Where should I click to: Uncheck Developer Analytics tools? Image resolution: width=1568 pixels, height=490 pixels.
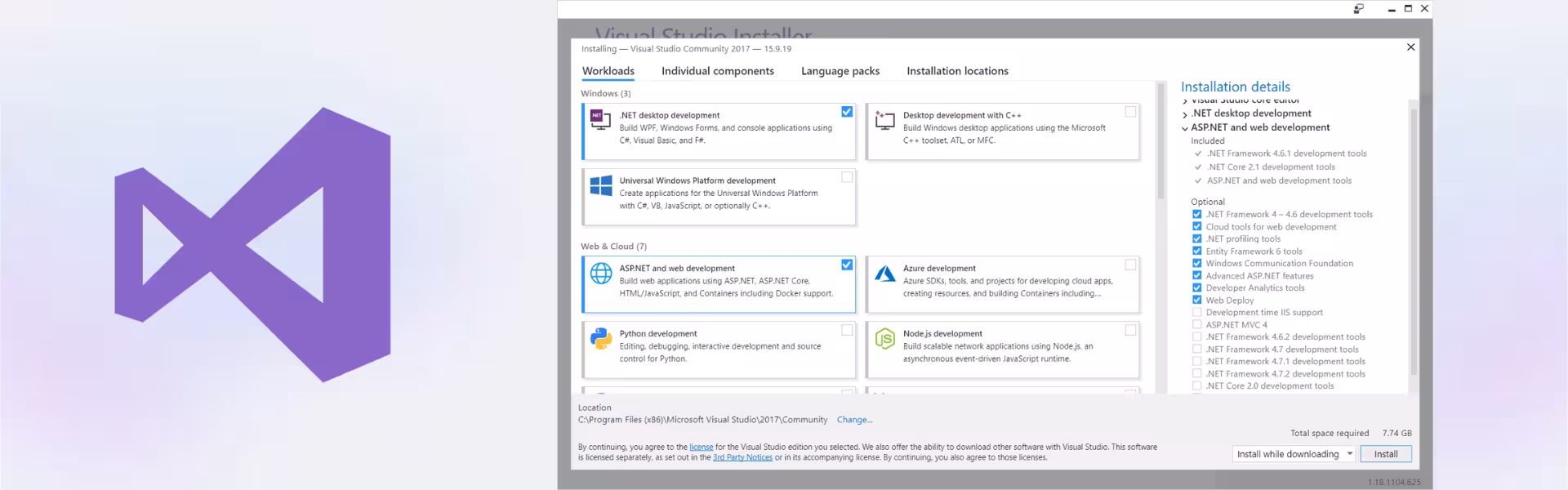[1196, 287]
